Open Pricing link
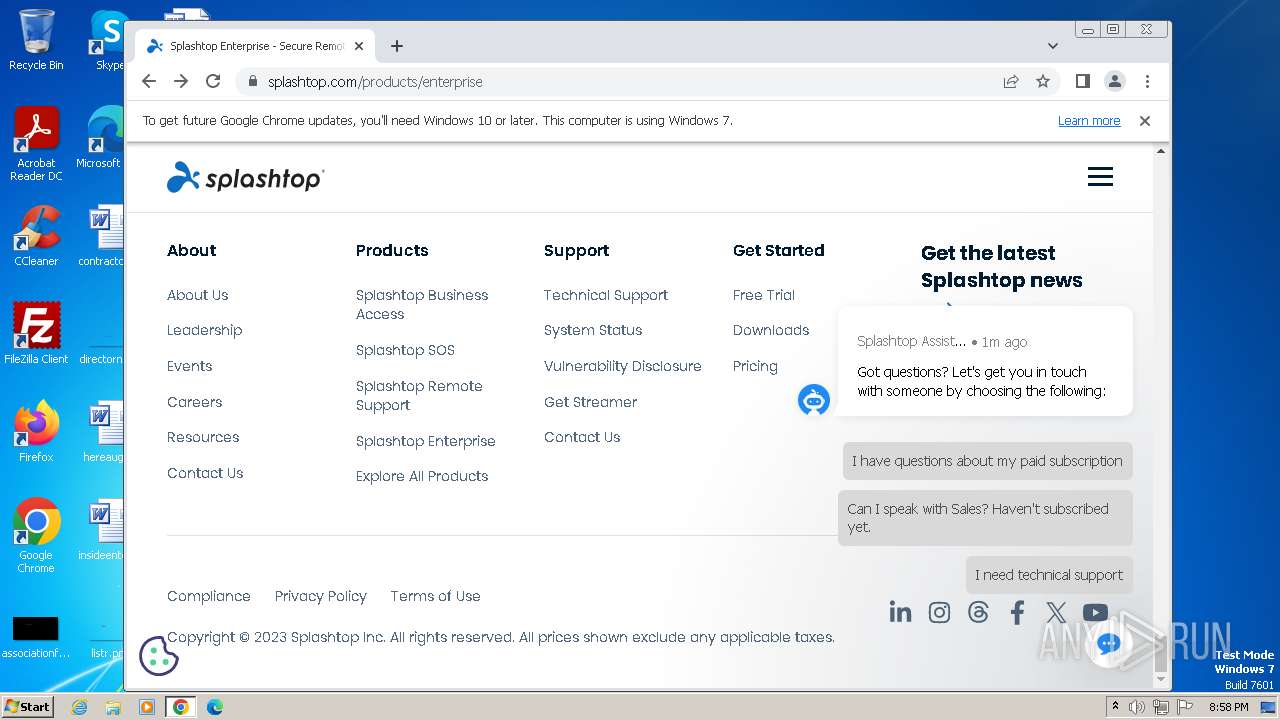Image resolution: width=1280 pixels, height=720 pixels. (755, 366)
